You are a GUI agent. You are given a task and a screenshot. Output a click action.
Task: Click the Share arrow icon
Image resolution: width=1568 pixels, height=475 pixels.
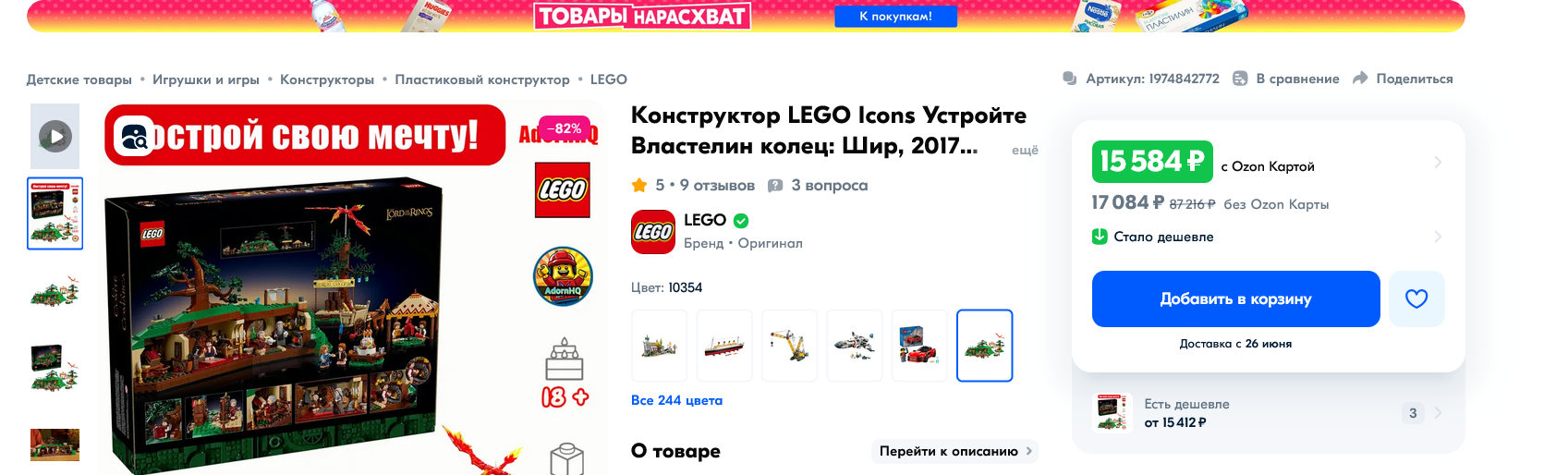(1360, 79)
